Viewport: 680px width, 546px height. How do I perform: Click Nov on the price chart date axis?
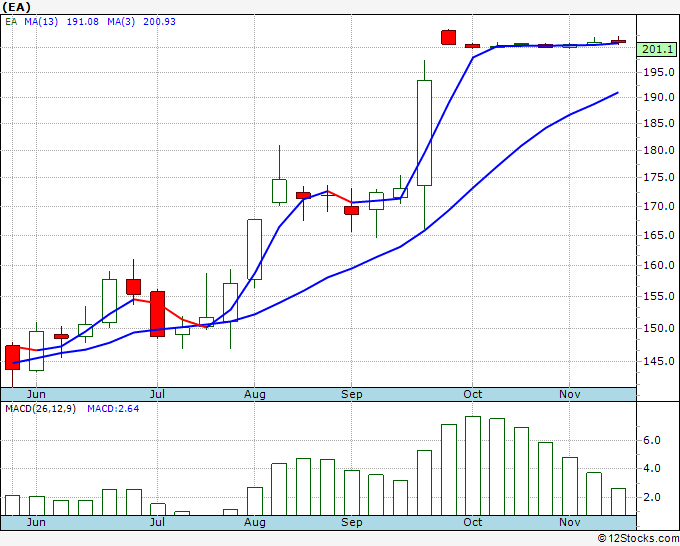[x=569, y=394]
